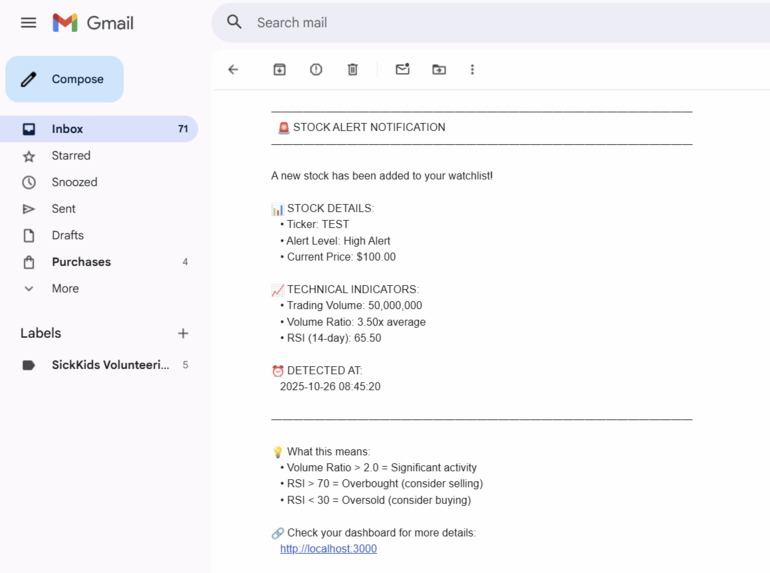Expand the More sidebar section
Viewport: 770px width, 573px height.
coord(65,288)
